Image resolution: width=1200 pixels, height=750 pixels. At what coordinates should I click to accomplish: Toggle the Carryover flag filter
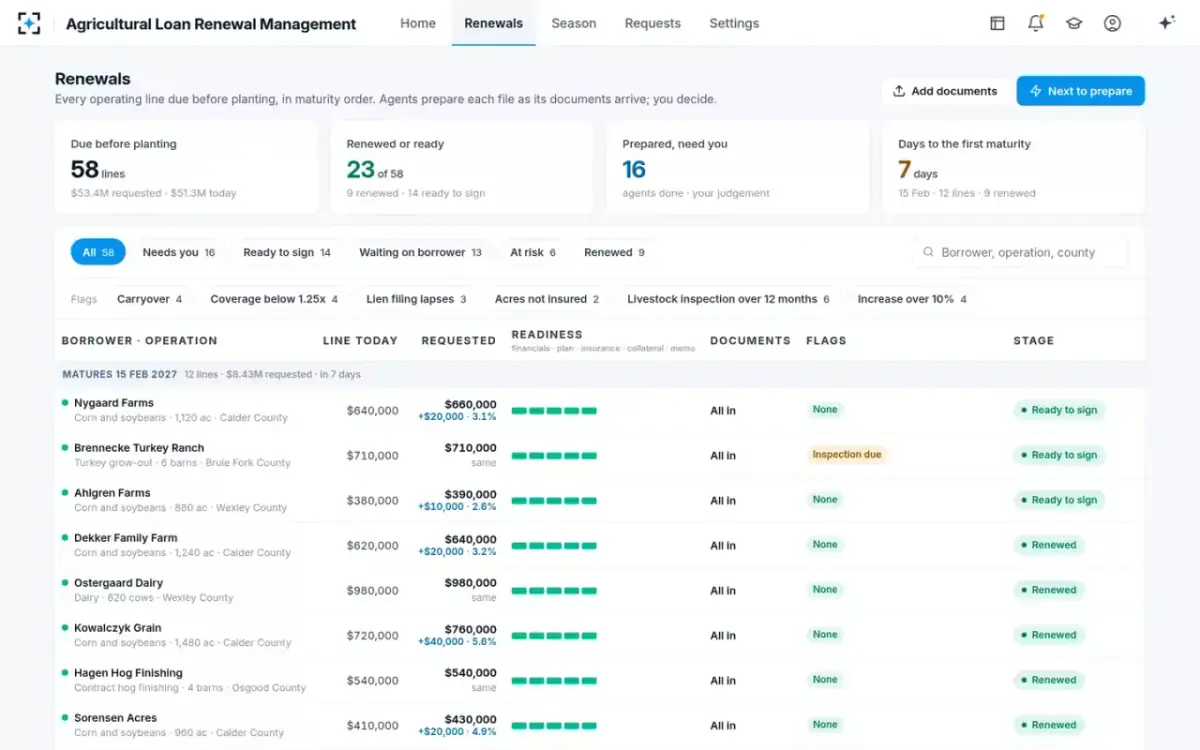click(150, 299)
